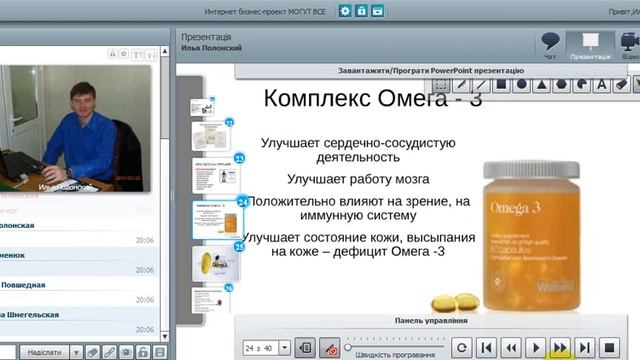The width and height of the screenshot is (640, 360).
Task: Open the settings gear in the top bar
Action: point(345,11)
